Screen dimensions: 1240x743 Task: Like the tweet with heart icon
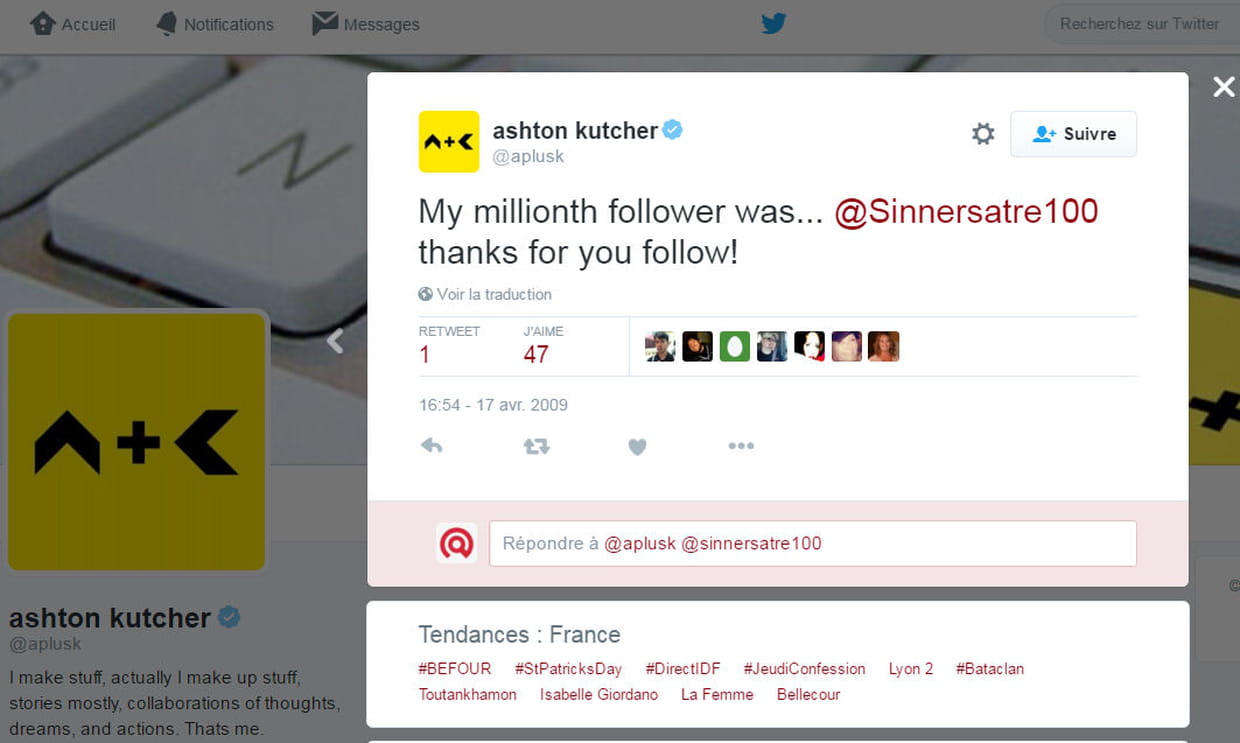[637, 447]
